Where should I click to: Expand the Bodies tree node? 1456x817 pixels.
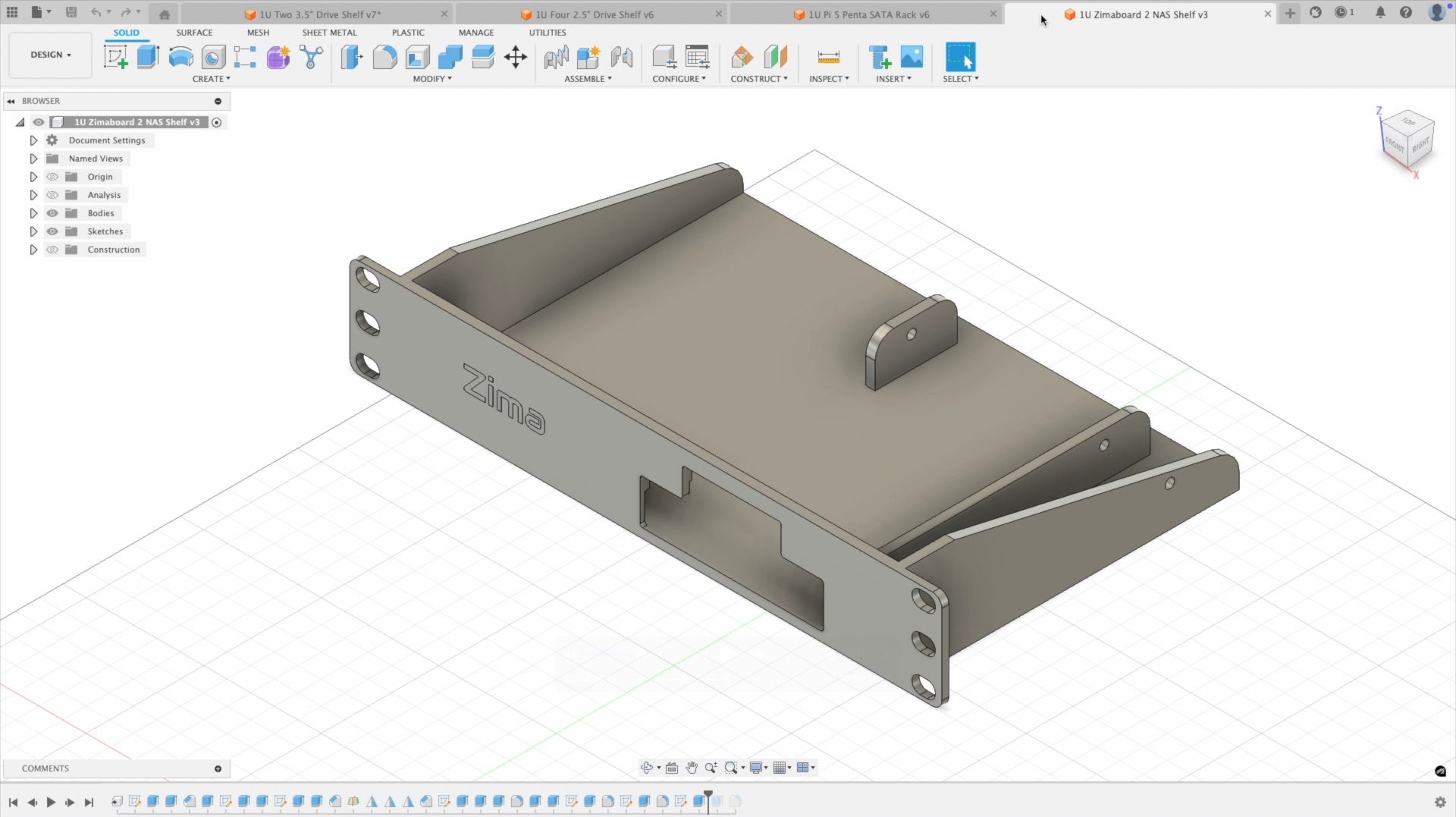(33, 213)
